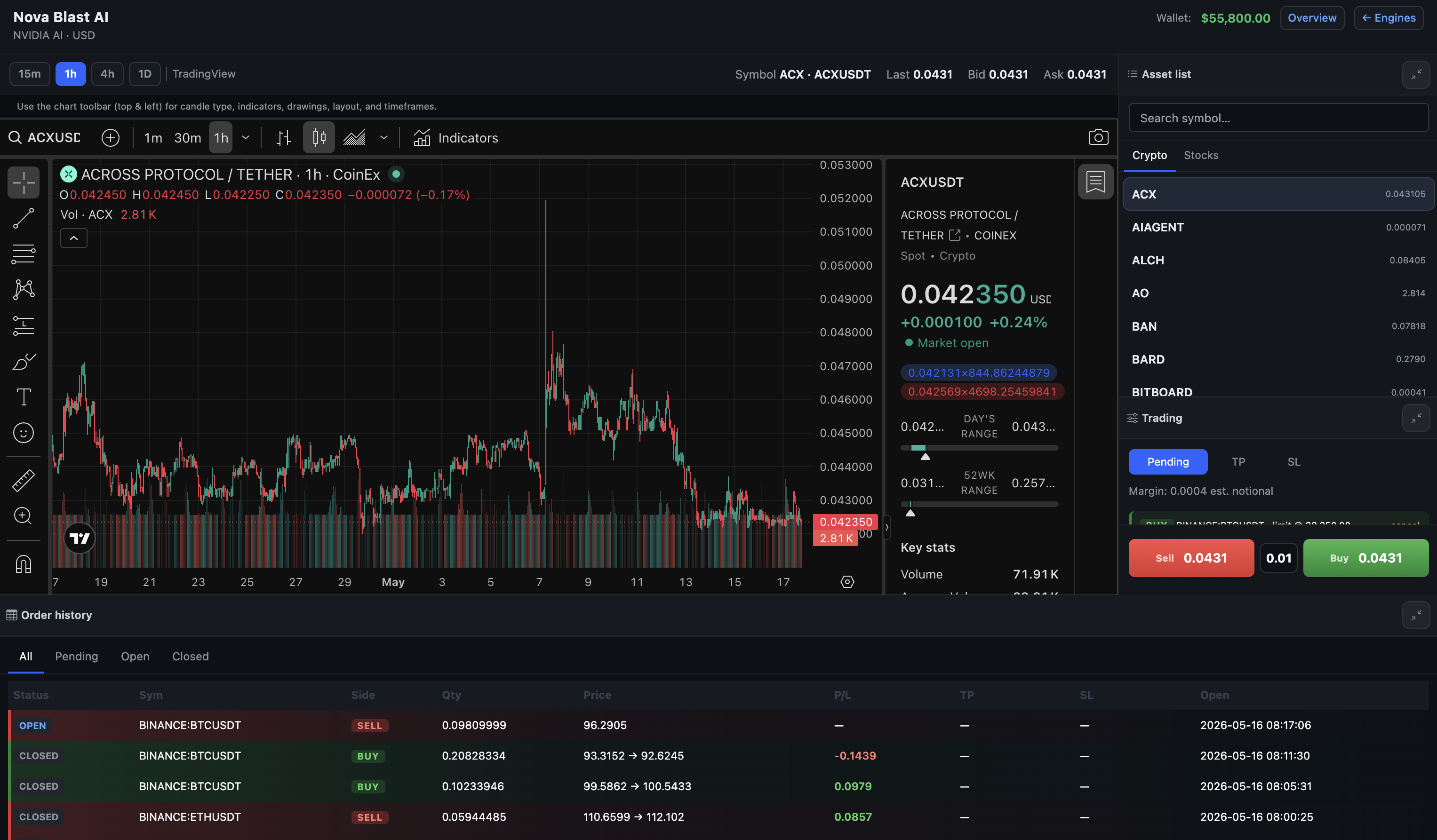Screen dimensions: 1437x840
Task: Collapse the Trading panel
Action: tap(1415, 418)
